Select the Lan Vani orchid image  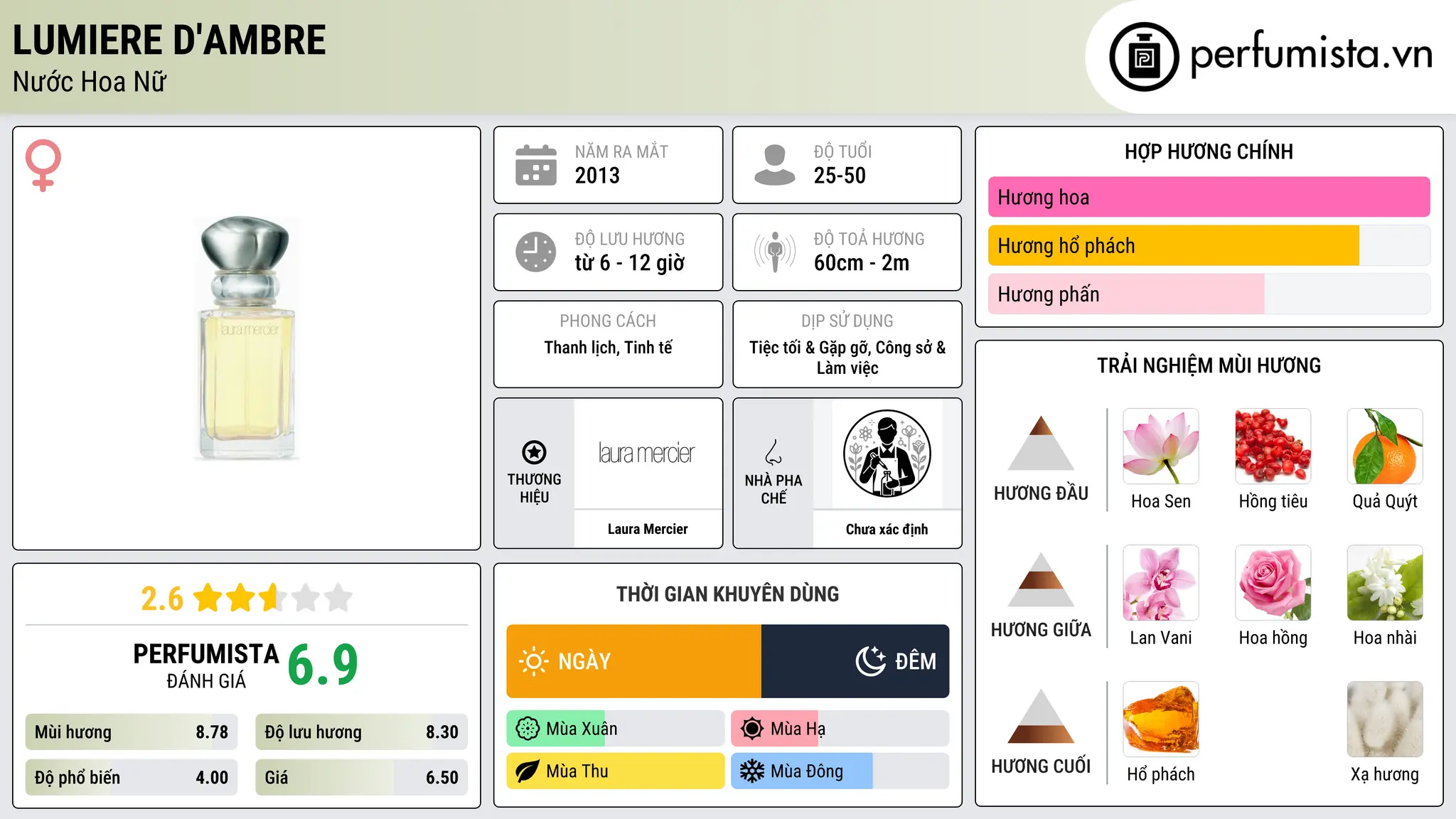coord(1161,583)
